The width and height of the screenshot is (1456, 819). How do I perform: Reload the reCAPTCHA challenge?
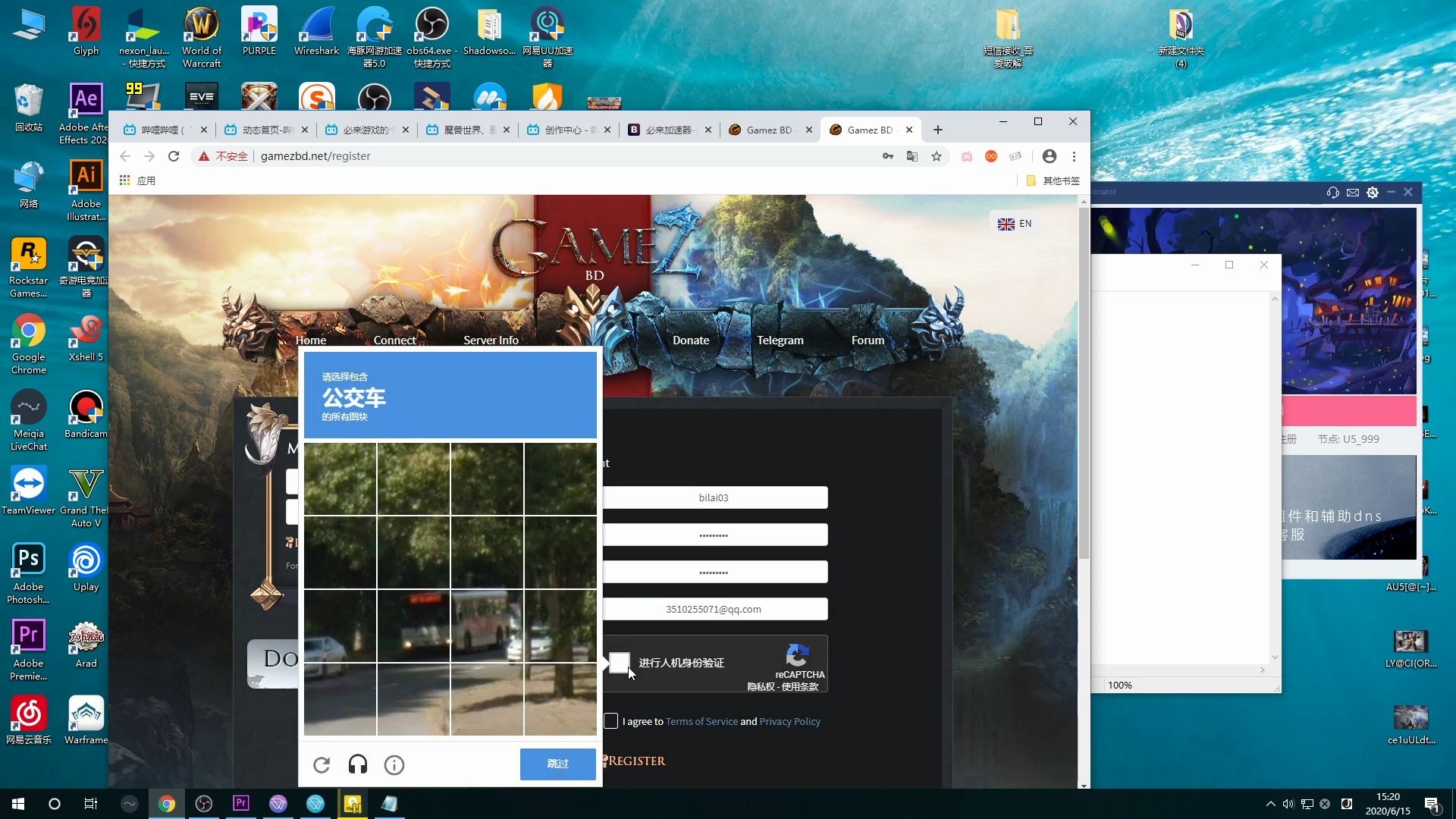322,764
